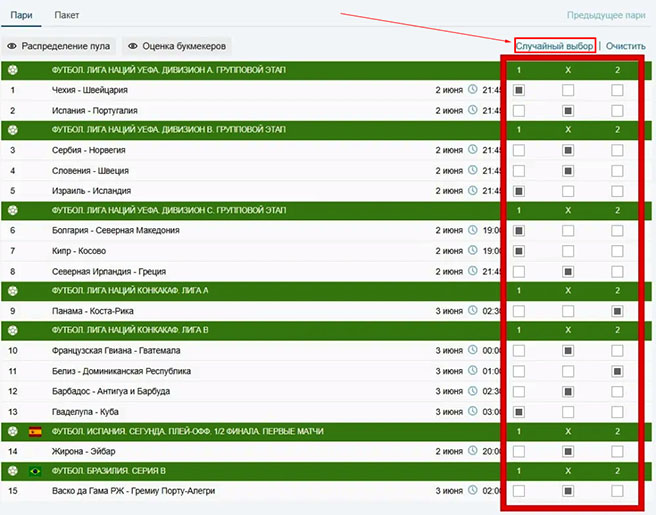656x515 pixels.
Task: Click the clock icon for Жирона - Эйбар
Action: click(x=472, y=451)
